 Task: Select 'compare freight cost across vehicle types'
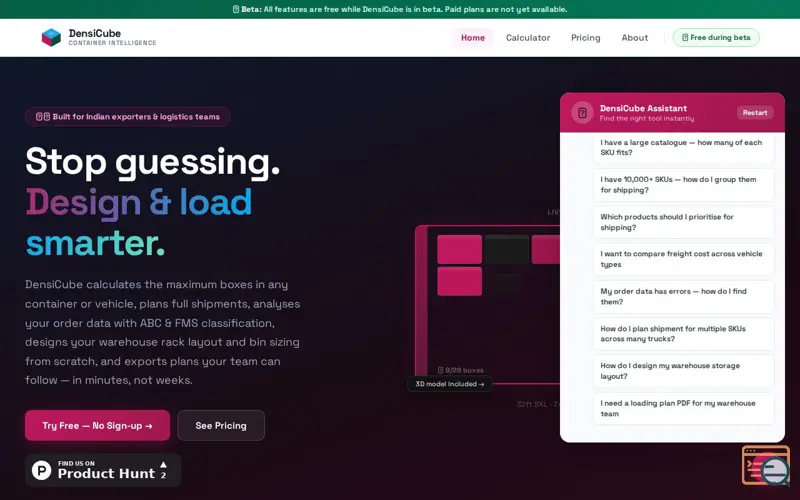(683, 259)
